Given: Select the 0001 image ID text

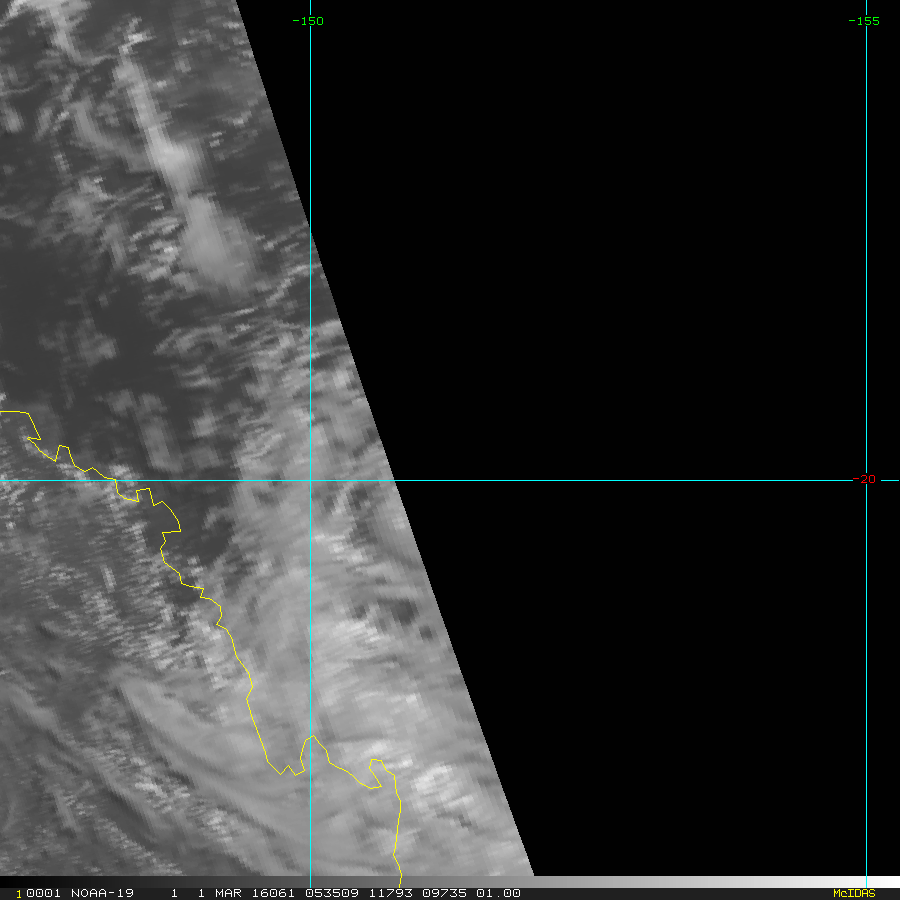Looking at the screenshot, I should click(x=43, y=893).
